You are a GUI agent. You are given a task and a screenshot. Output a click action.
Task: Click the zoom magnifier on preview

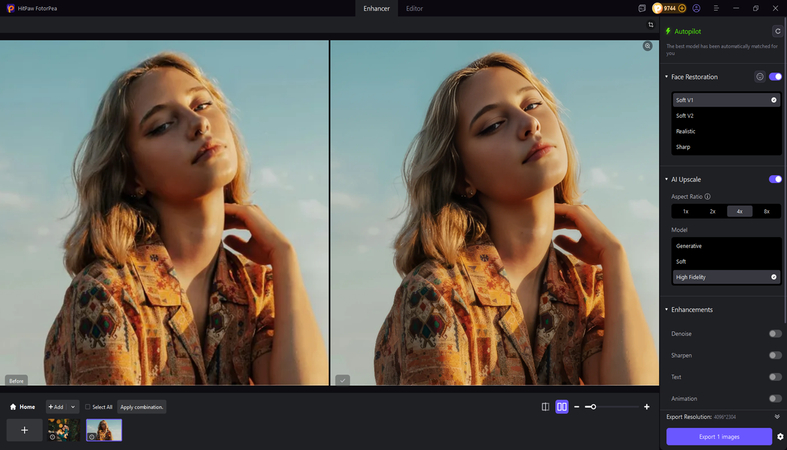[x=648, y=46]
